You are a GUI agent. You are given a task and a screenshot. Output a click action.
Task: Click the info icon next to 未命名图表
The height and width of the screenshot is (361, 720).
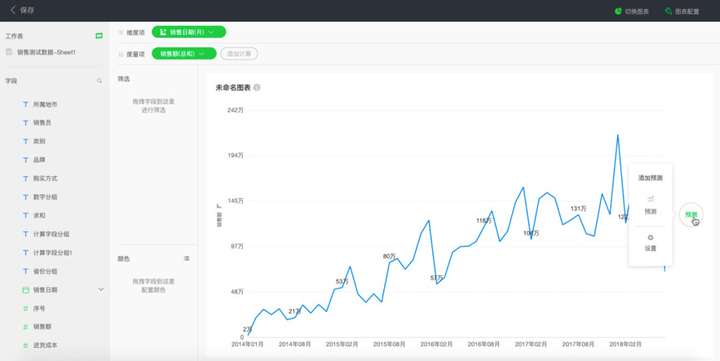(x=257, y=87)
